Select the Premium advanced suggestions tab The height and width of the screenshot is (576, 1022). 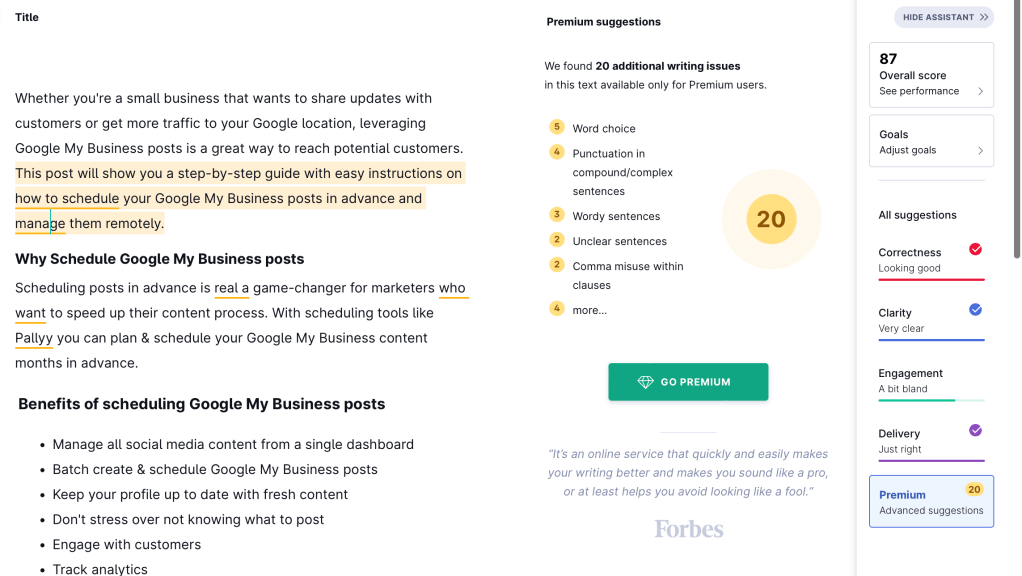tap(931, 501)
